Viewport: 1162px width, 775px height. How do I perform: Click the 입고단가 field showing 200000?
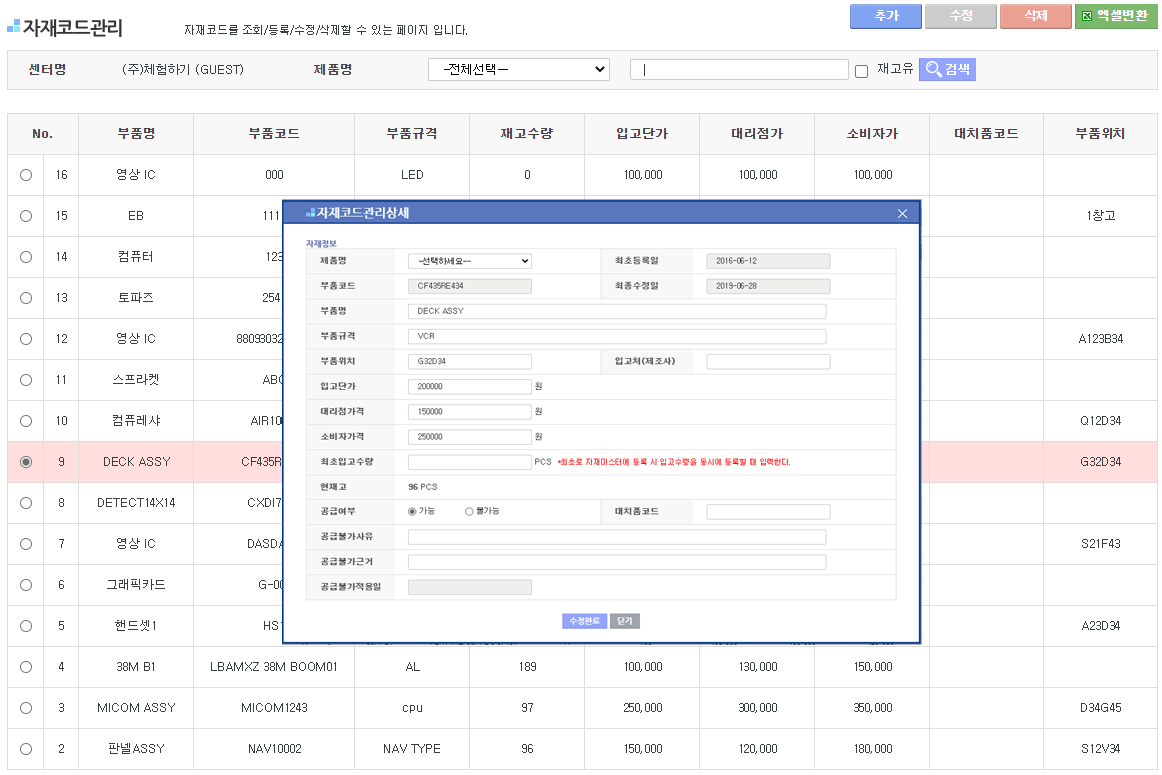(469, 386)
